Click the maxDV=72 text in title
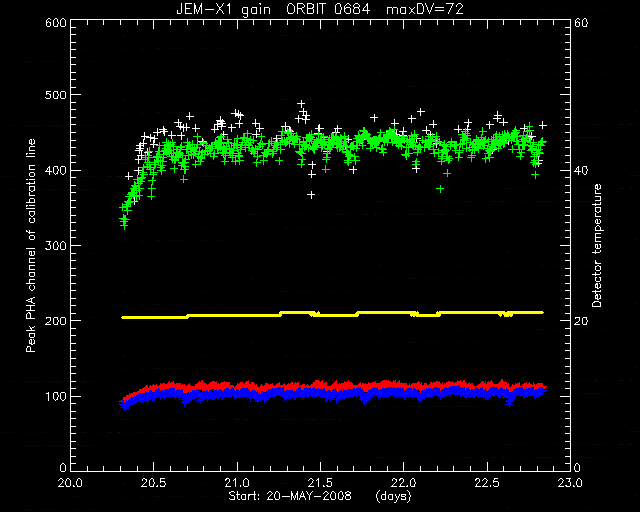The image size is (640, 512). pyautogui.click(x=425, y=9)
